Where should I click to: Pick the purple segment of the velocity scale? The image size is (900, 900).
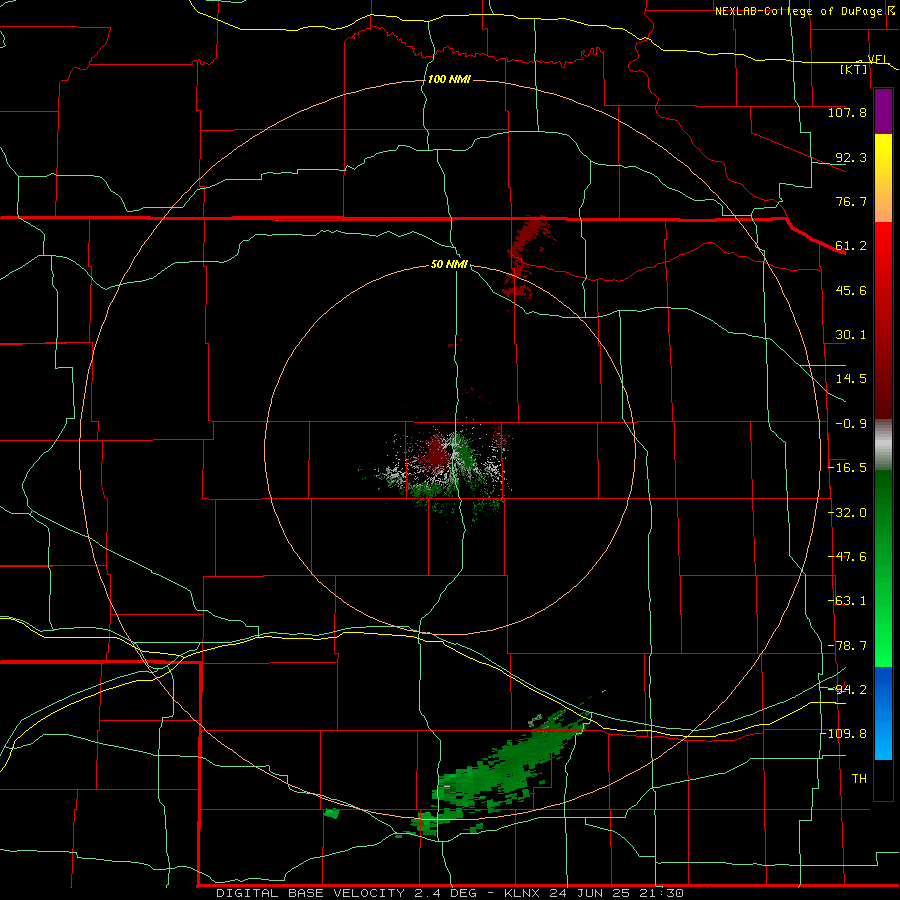coord(883,111)
